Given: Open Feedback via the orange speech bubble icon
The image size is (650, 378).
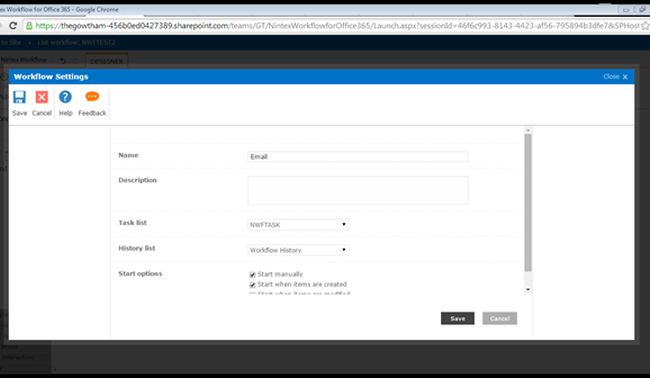Looking at the screenshot, I should click(92, 97).
